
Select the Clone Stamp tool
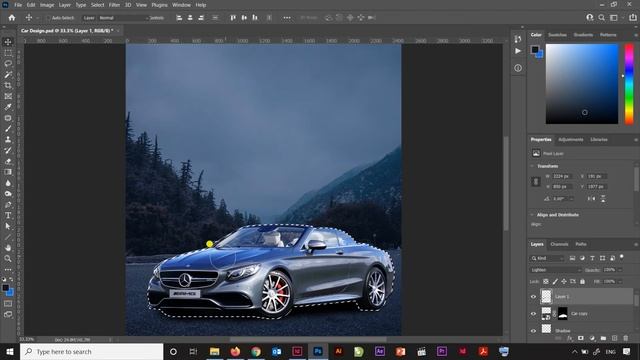(x=8, y=140)
